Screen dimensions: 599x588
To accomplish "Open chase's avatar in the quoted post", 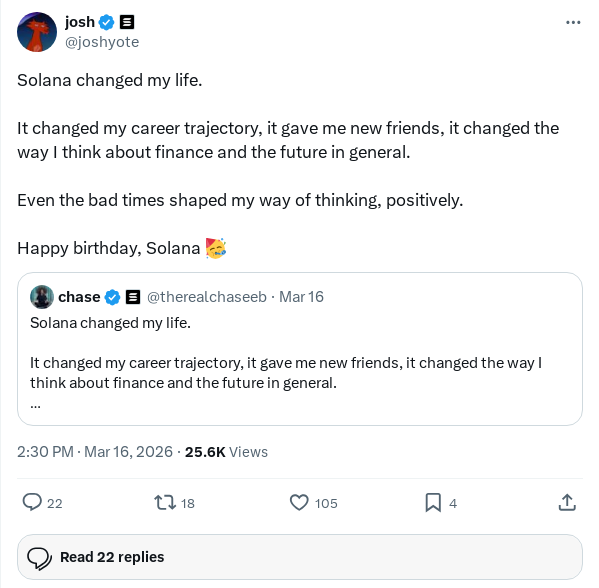I will click(42, 297).
